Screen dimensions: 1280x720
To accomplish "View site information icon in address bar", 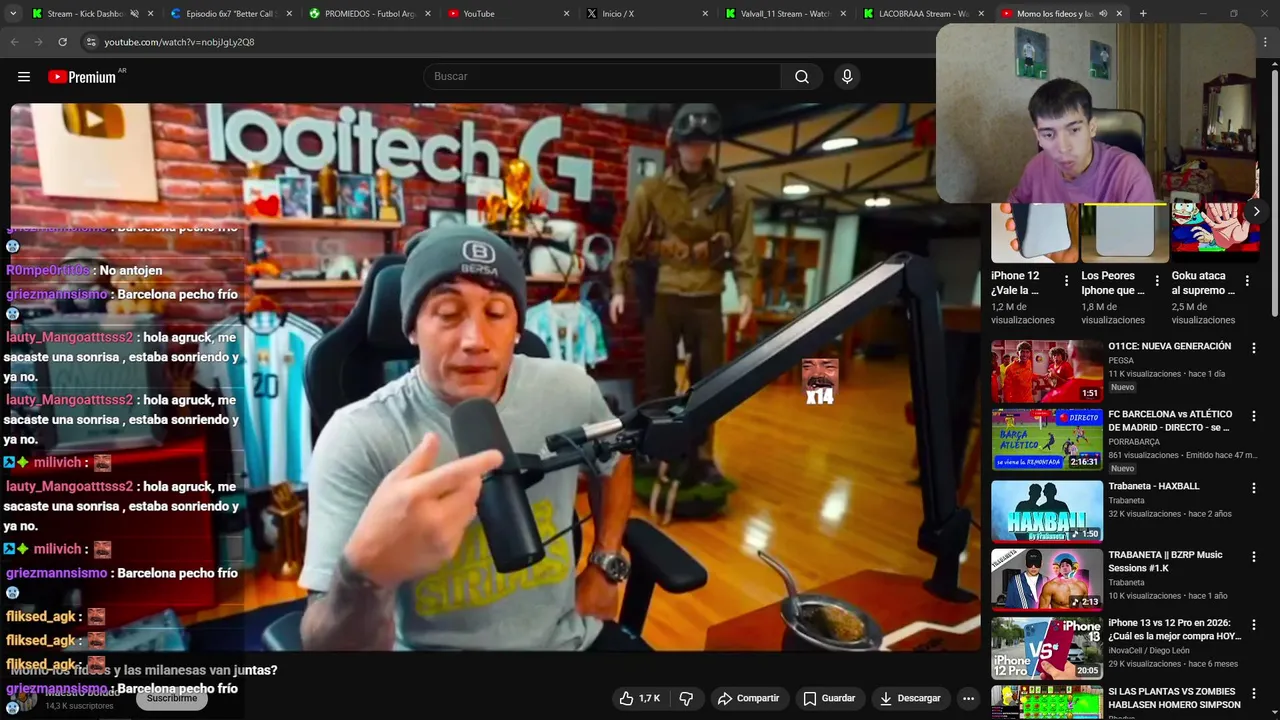I will [x=91, y=42].
